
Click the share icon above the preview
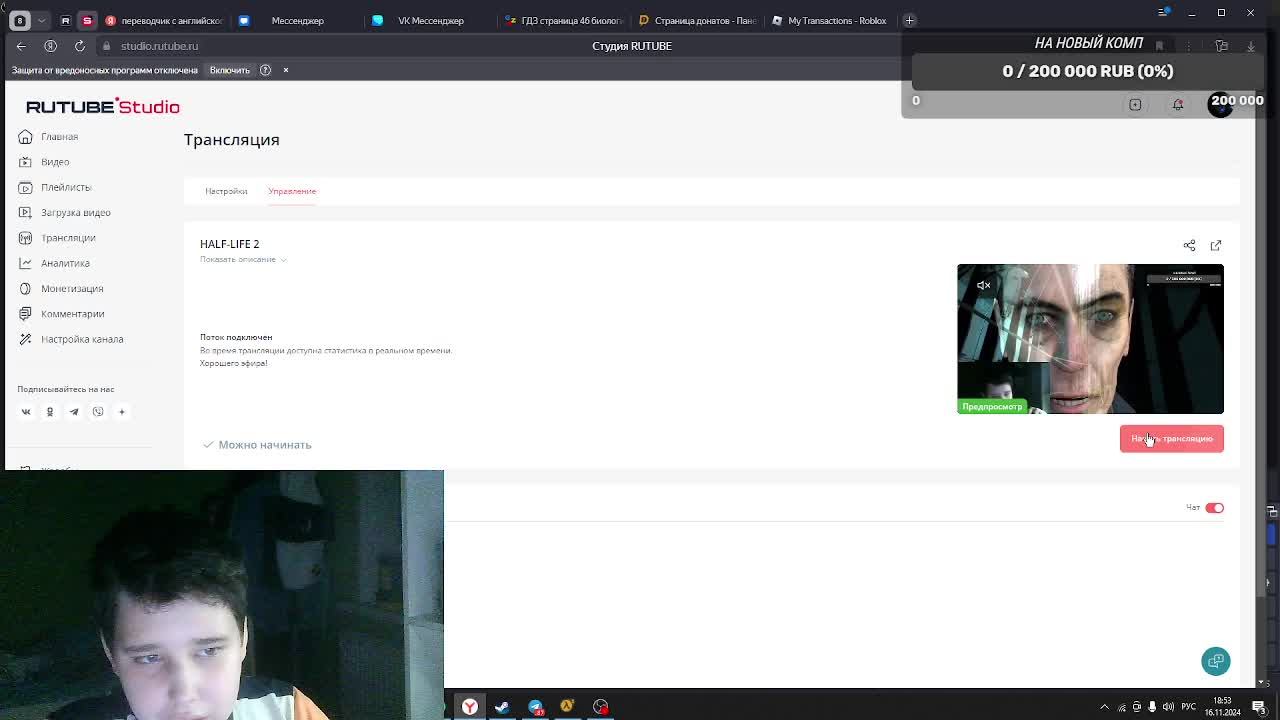(1189, 245)
